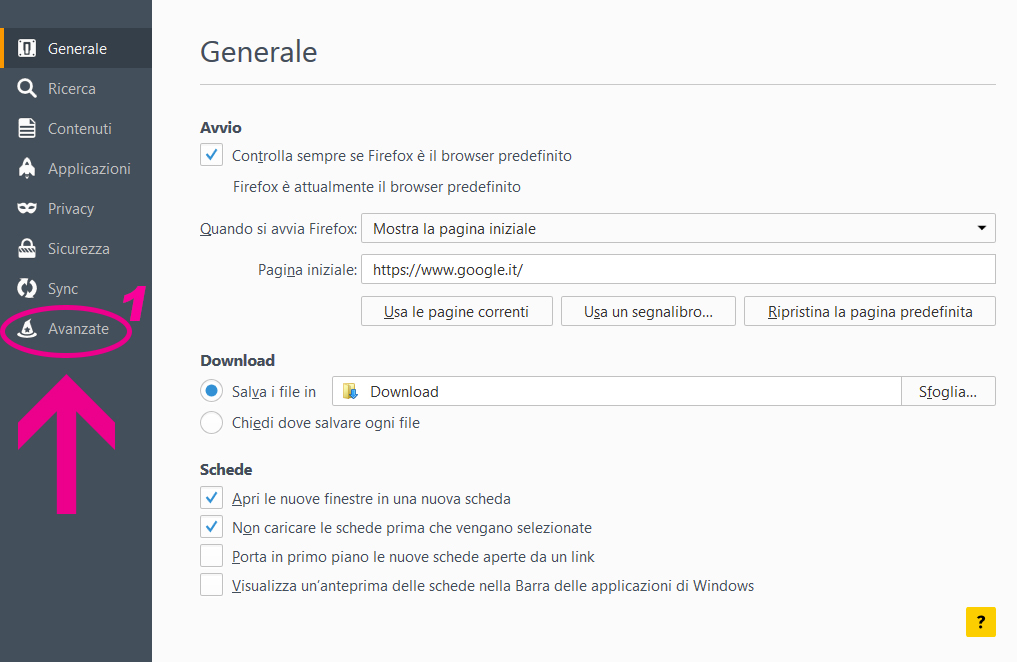Click the Generale sidebar icon

pyautogui.click(x=27, y=48)
